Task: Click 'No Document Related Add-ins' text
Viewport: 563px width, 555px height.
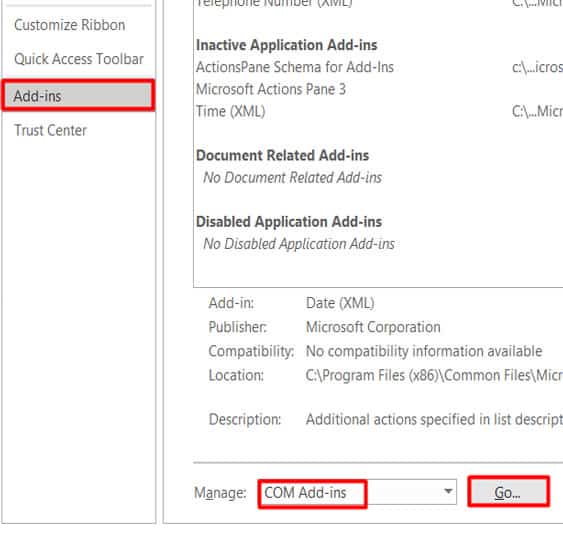Action: [x=292, y=178]
